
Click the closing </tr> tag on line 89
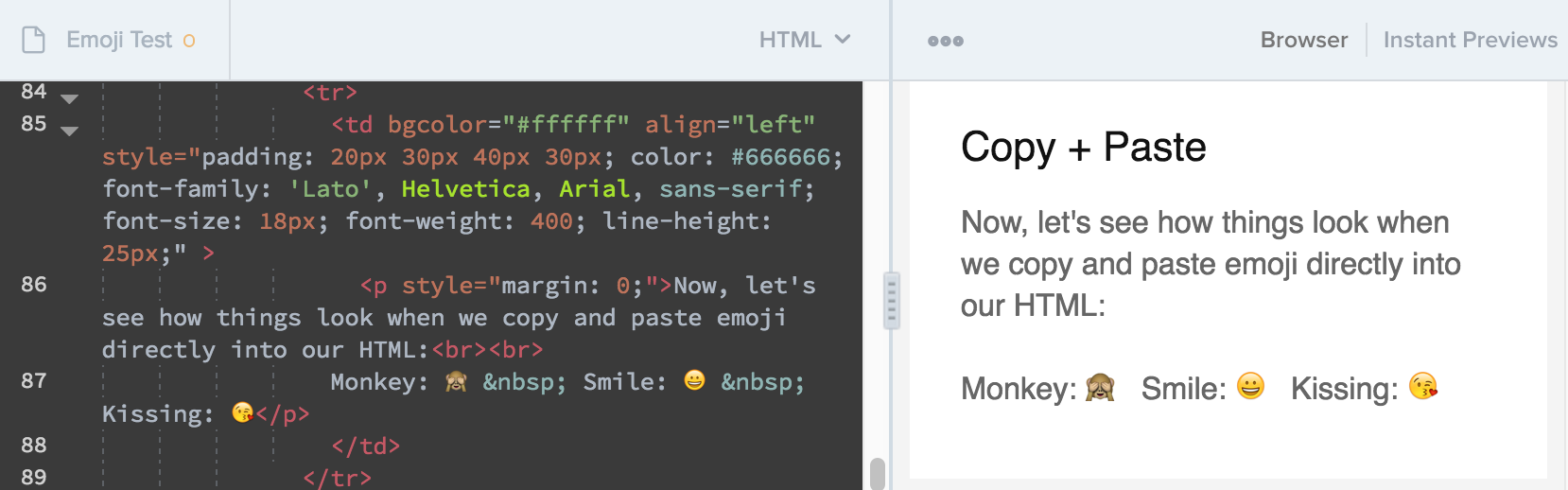pos(338,478)
